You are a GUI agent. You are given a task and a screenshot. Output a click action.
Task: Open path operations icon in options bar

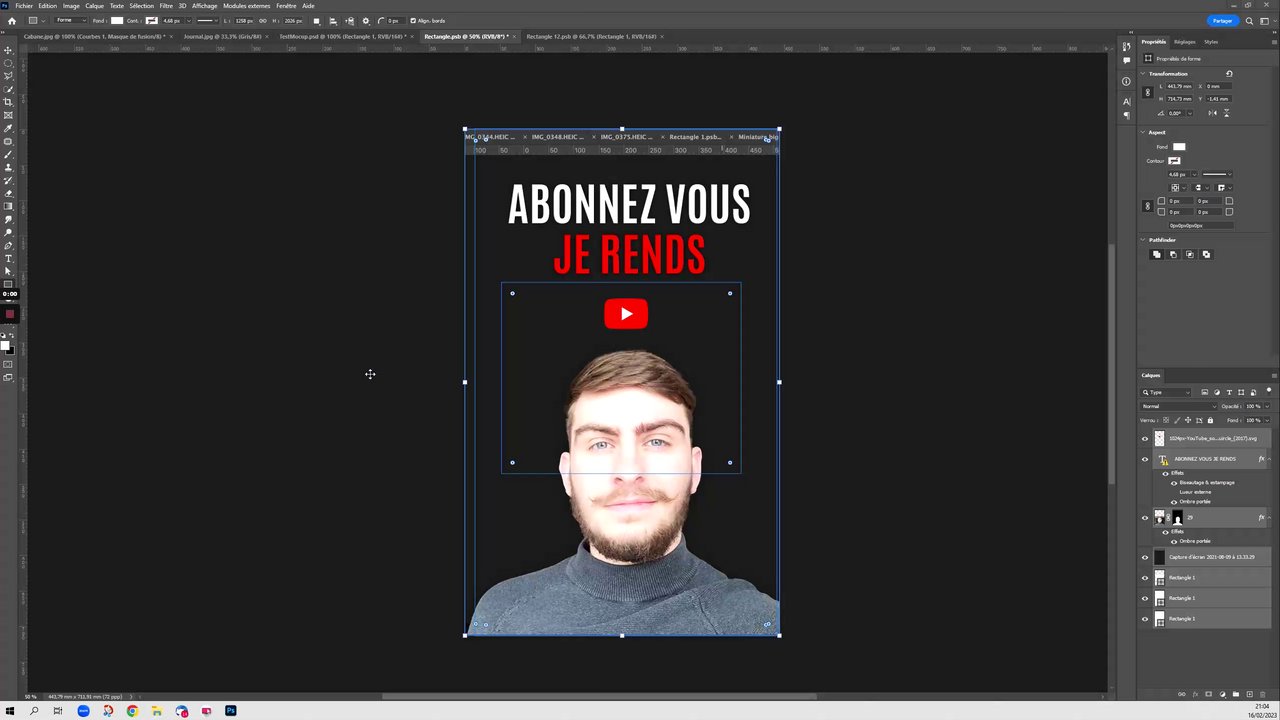(x=316, y=21)
